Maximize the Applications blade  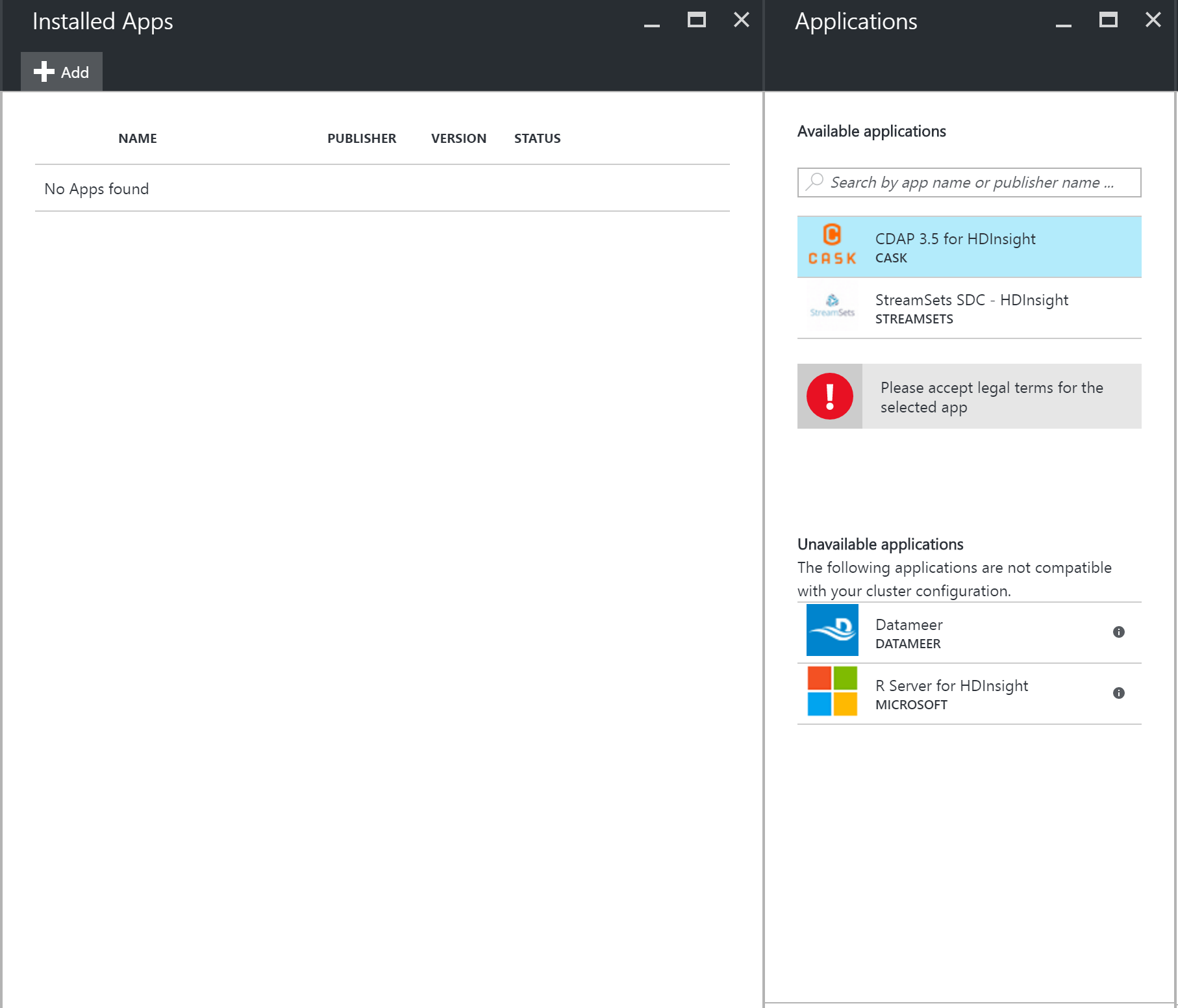(1109, 20)
